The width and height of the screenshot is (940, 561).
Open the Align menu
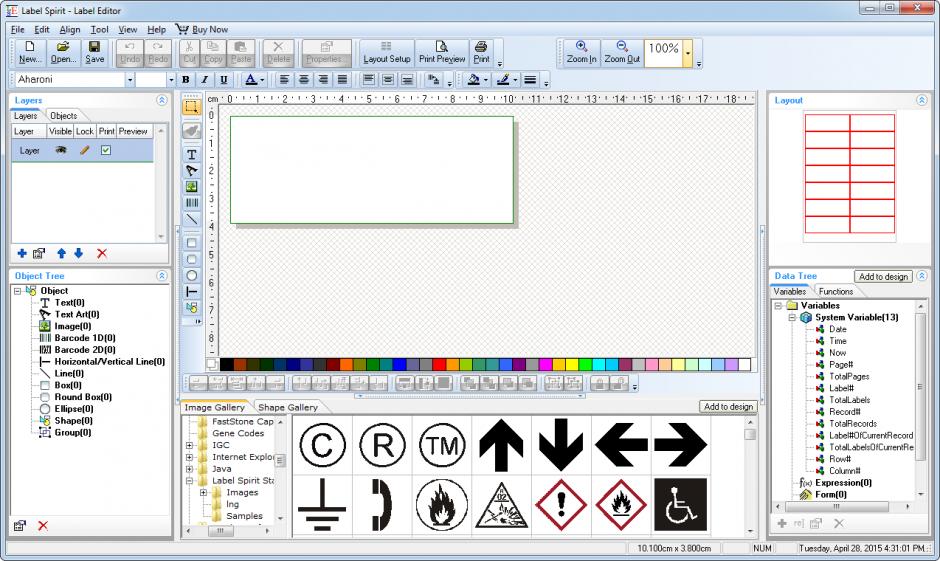tap(70, 29)
